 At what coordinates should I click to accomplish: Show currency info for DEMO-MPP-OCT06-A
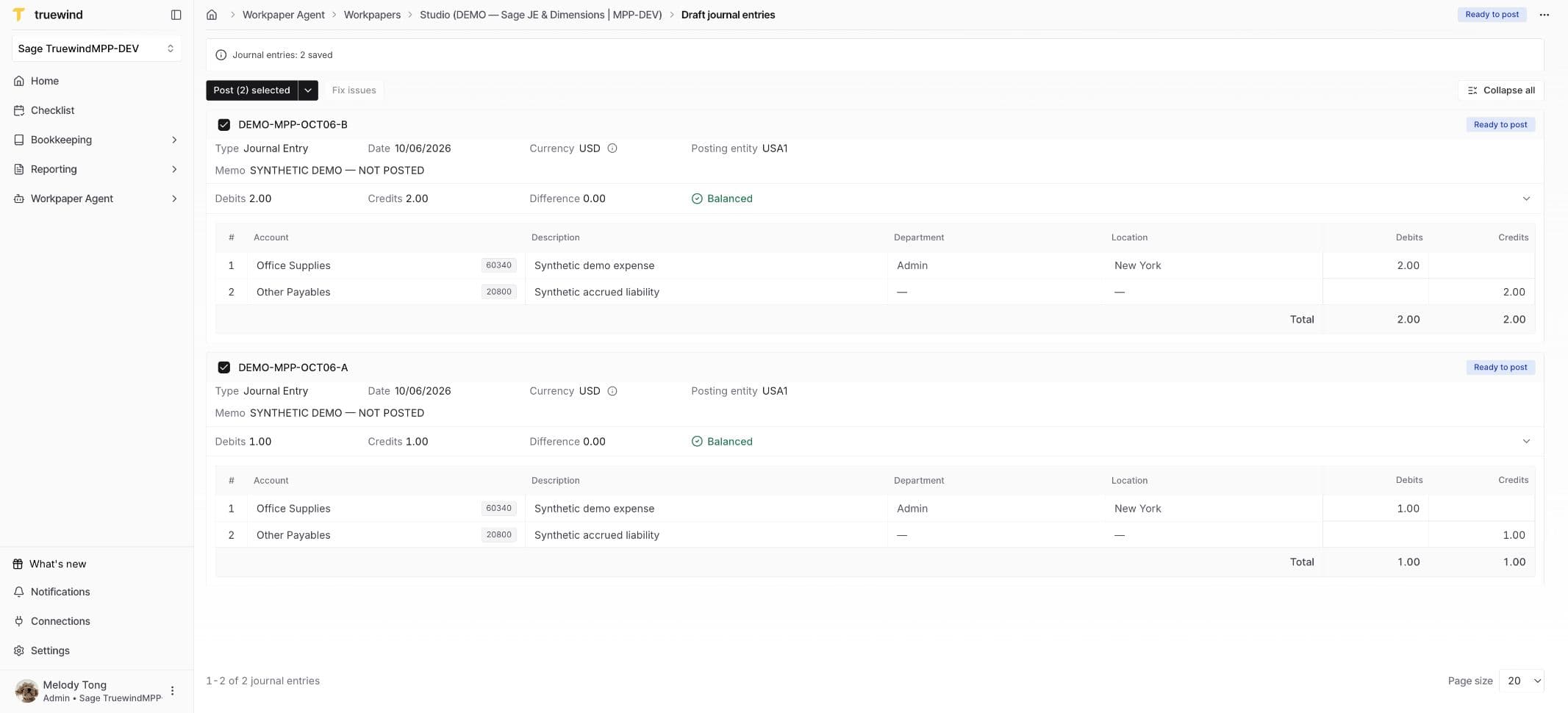(612, 391)
